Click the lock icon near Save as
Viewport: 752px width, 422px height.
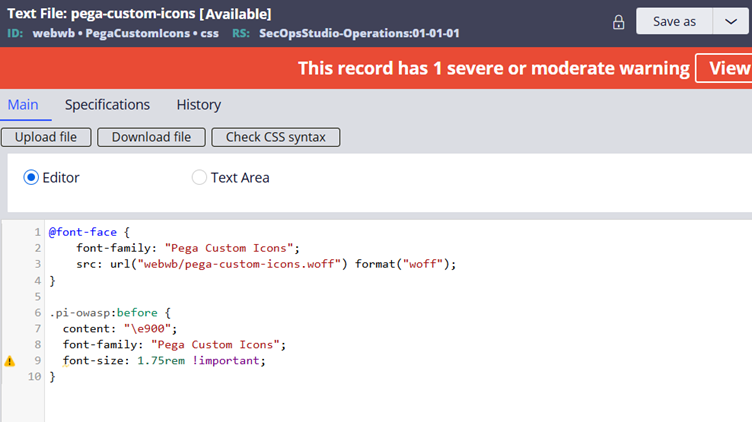[619, 22]
